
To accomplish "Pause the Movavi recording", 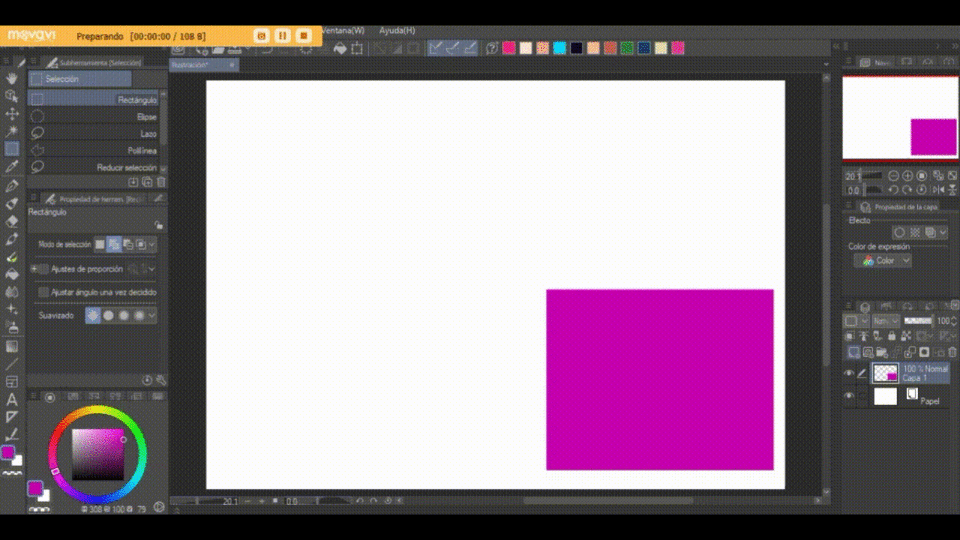I will point(282,36).
